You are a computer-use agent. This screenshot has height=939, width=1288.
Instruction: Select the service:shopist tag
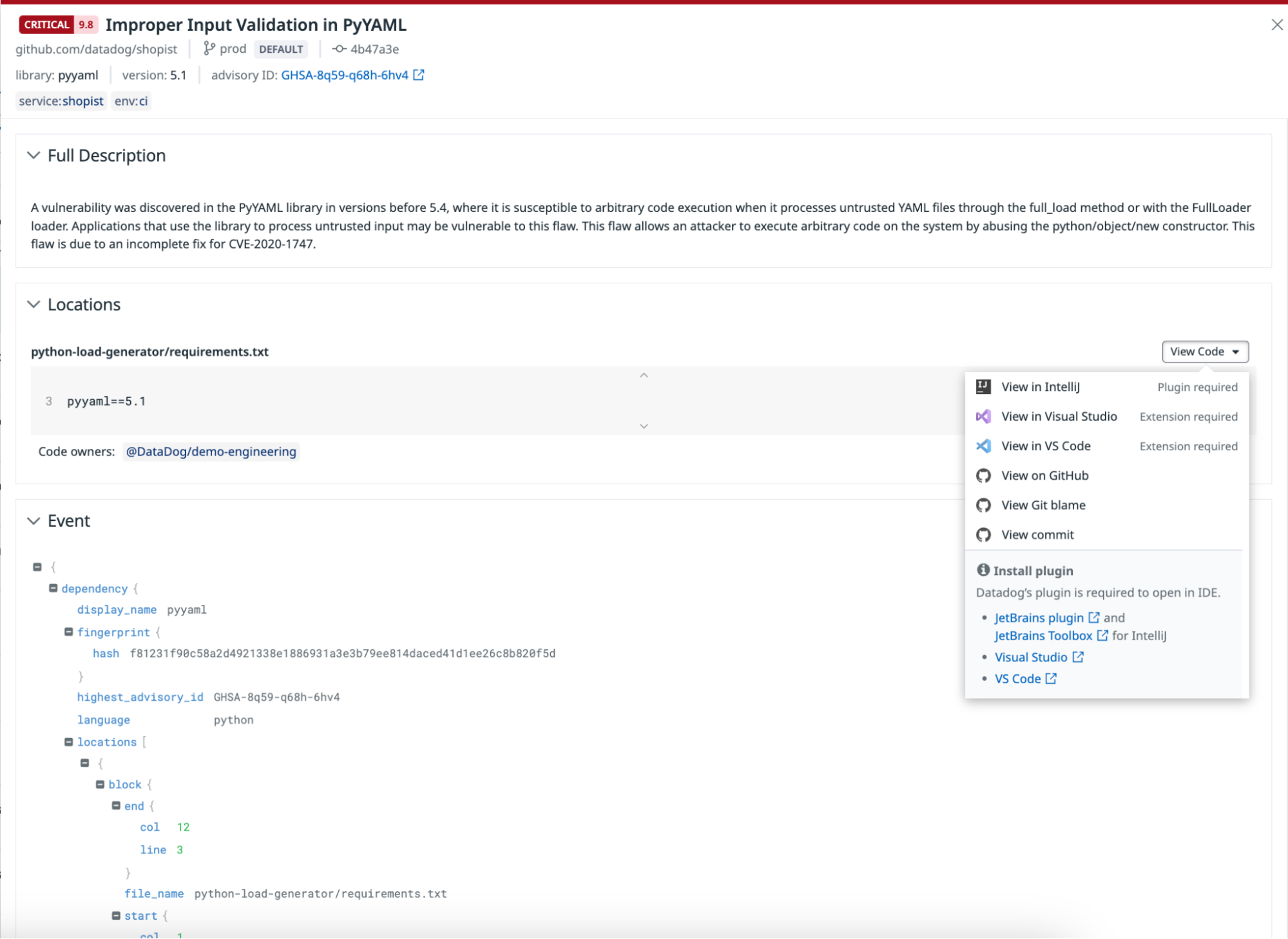(x=61, y=101)
